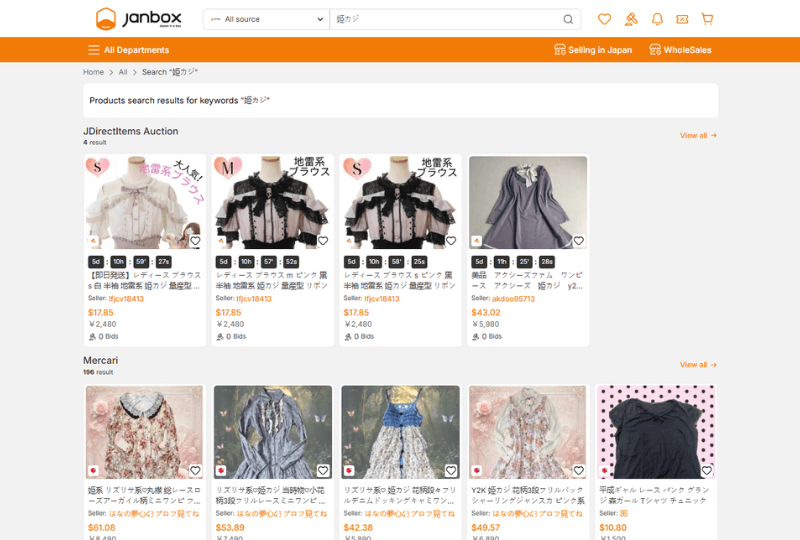
Task: Open the All Departments menu
Action: 129,50
